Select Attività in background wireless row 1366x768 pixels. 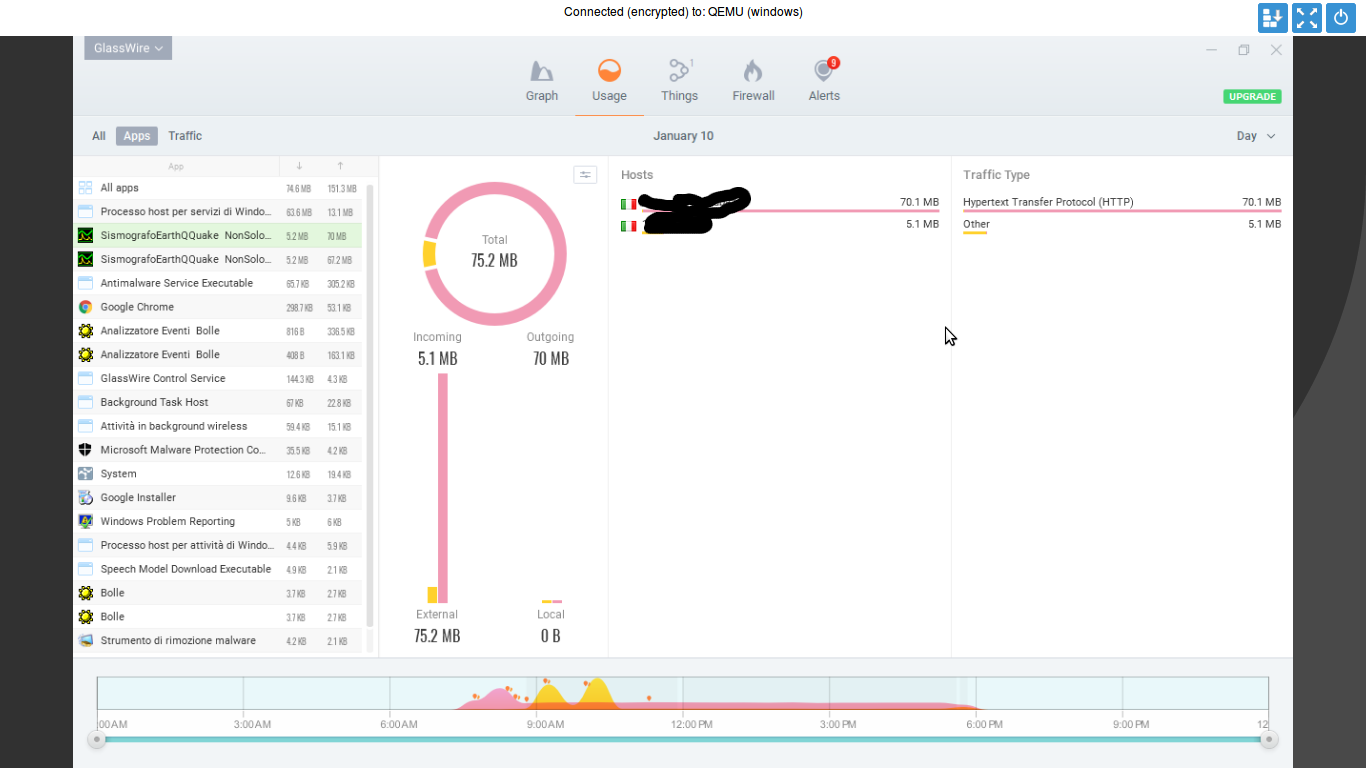click(x=218, y=426)
